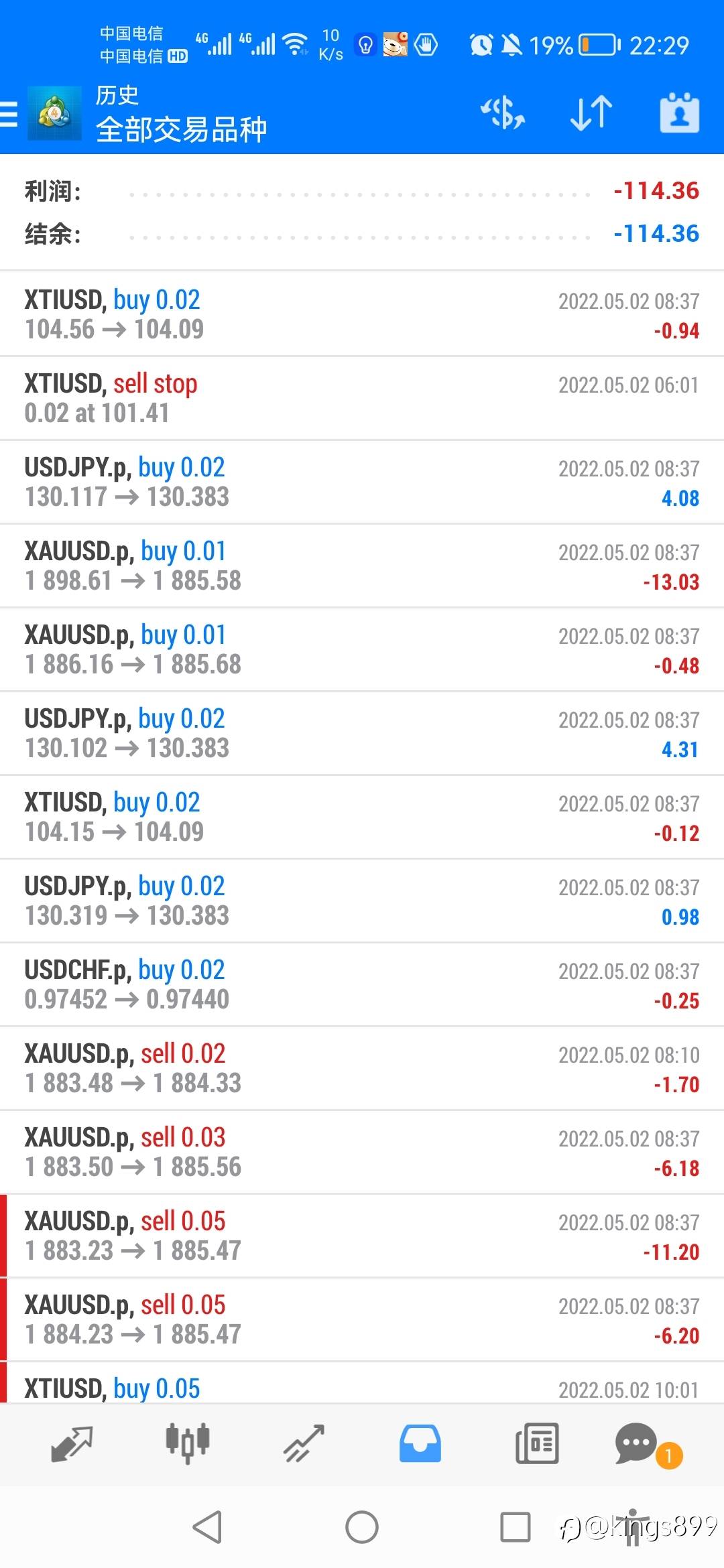This screenshot has width=724, height=1568.
Task: Open XAUUSD.p sell 0.03 trade entry
Action: 362,1152
